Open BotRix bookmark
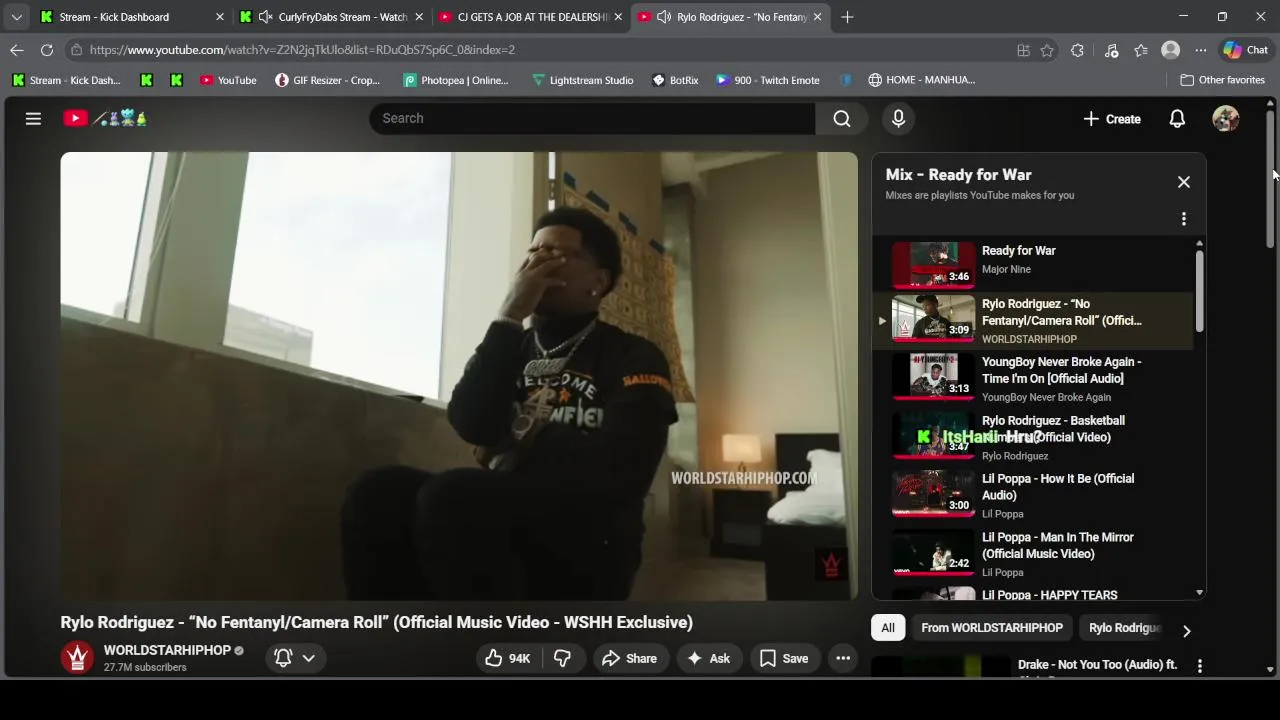1280x720 pixels. point(675,80)
